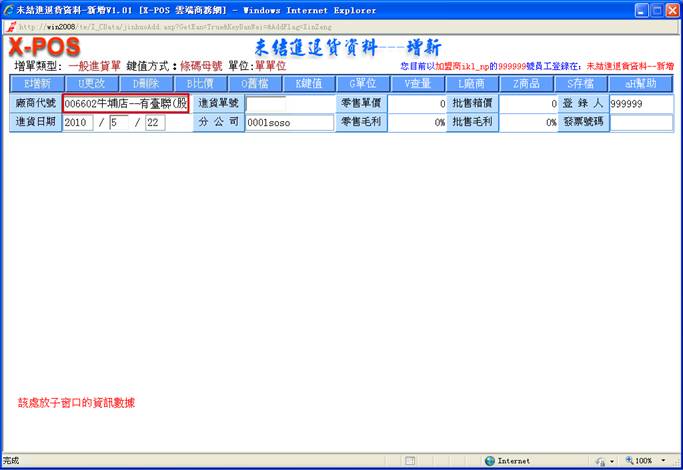Click the Internet security zone globe icon
This screenshot has height=470, width=683.
click(x=490, y=461)
